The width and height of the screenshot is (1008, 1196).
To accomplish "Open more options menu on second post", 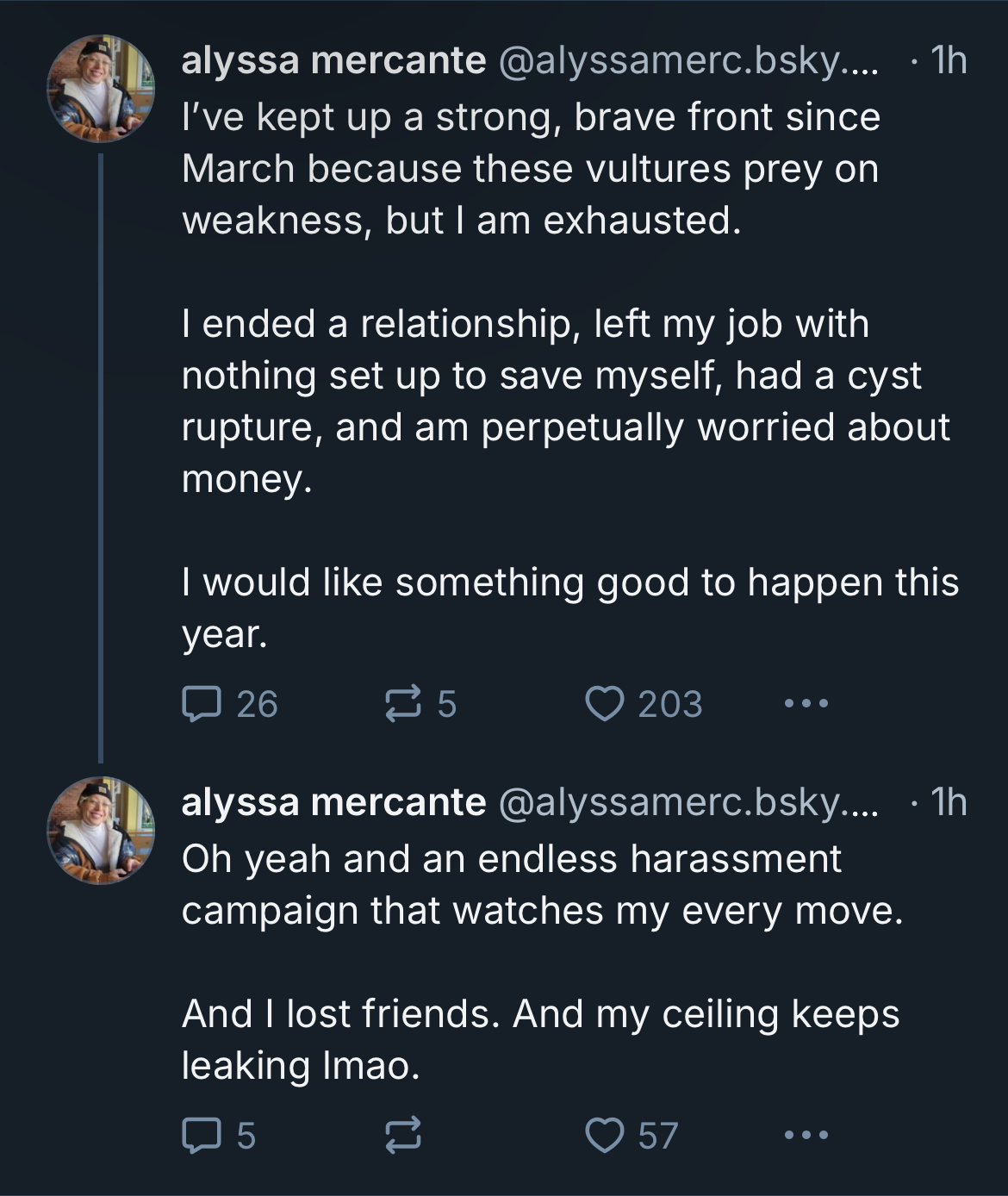I will pyautogui.click(x=806, y=1136).
